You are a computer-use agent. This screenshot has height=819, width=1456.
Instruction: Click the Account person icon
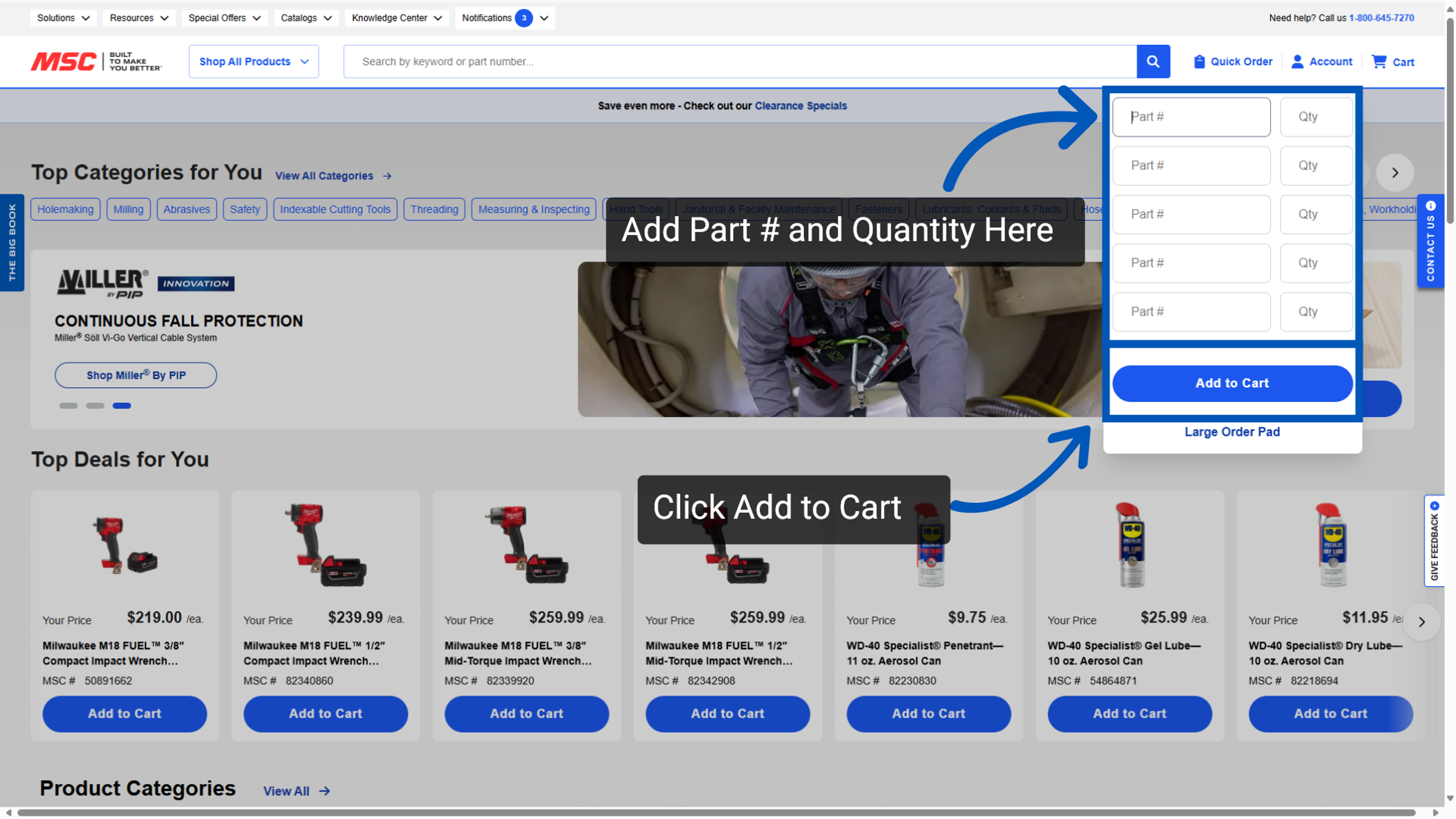pos(1297,61)
